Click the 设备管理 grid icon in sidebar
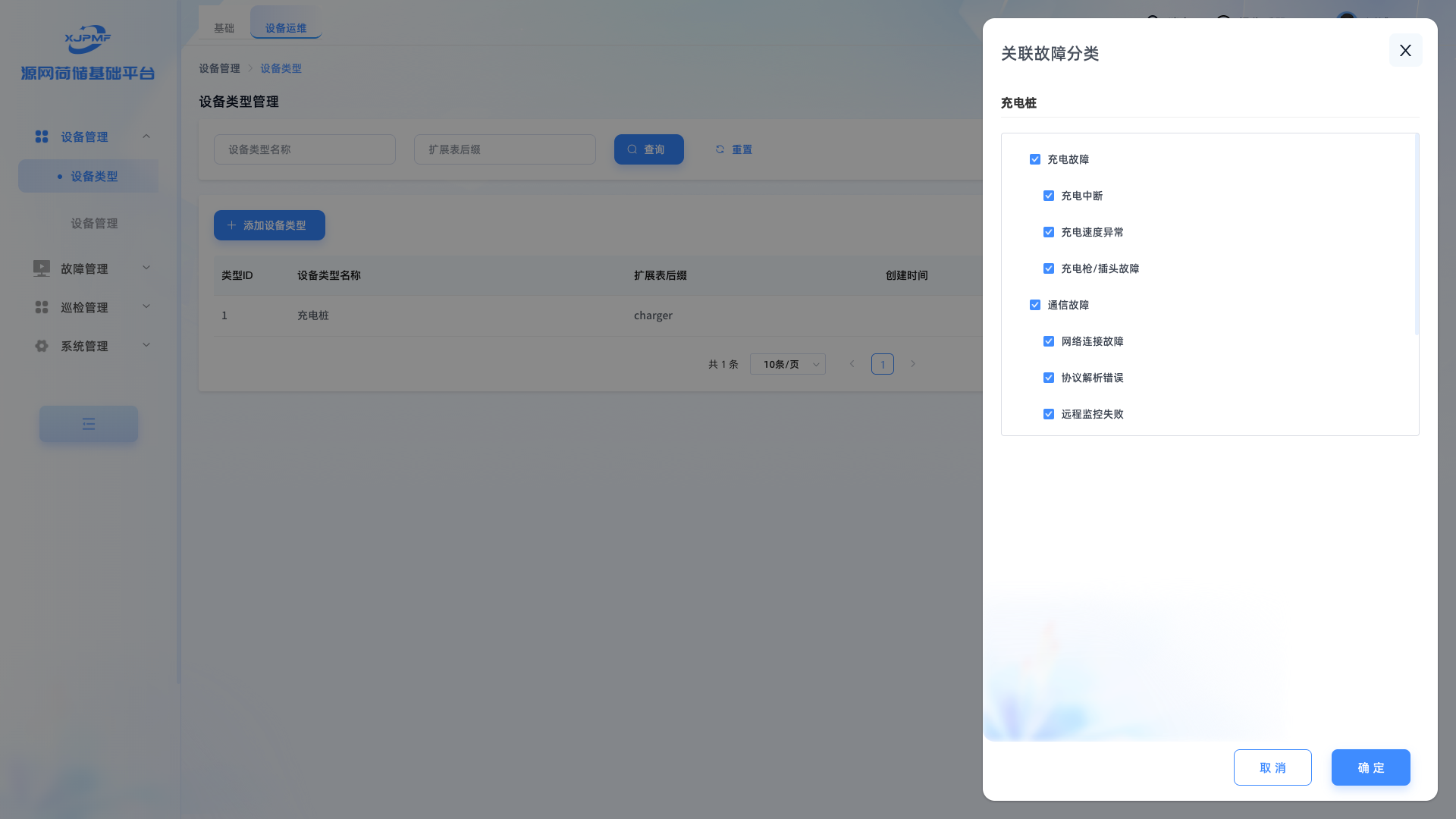 [x=42, y=136]
